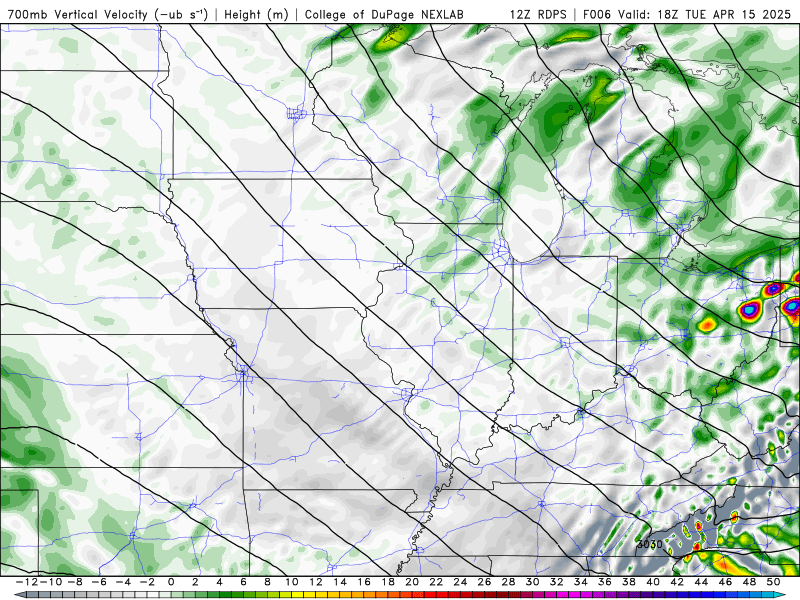Viewport: 800px width, 600px height.
Task: Click the '20' value on the color scale
Action: (x=412, y=582)
